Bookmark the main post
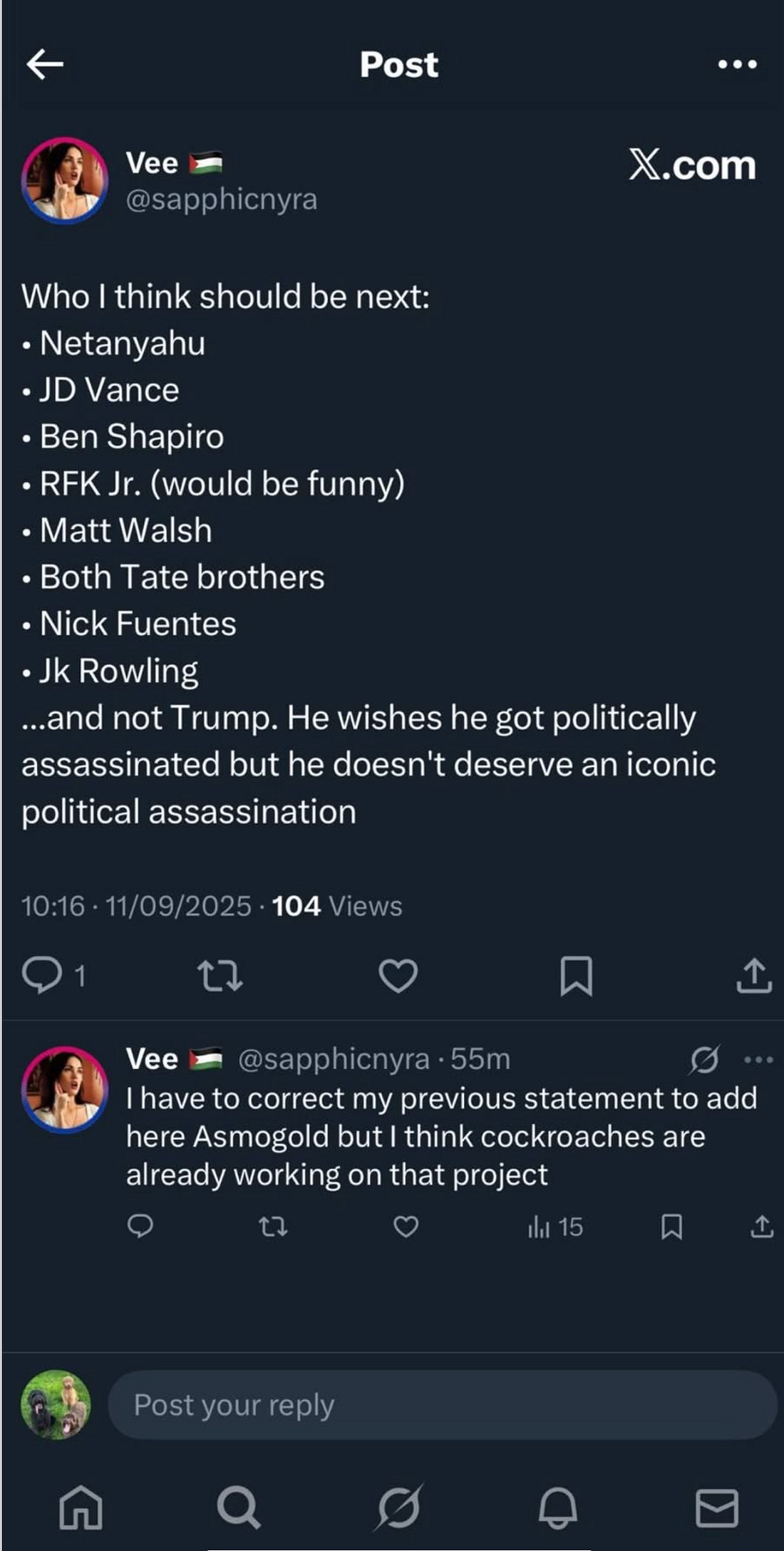The height and width of the screenshot is (1551, 784). coord(576,976)
